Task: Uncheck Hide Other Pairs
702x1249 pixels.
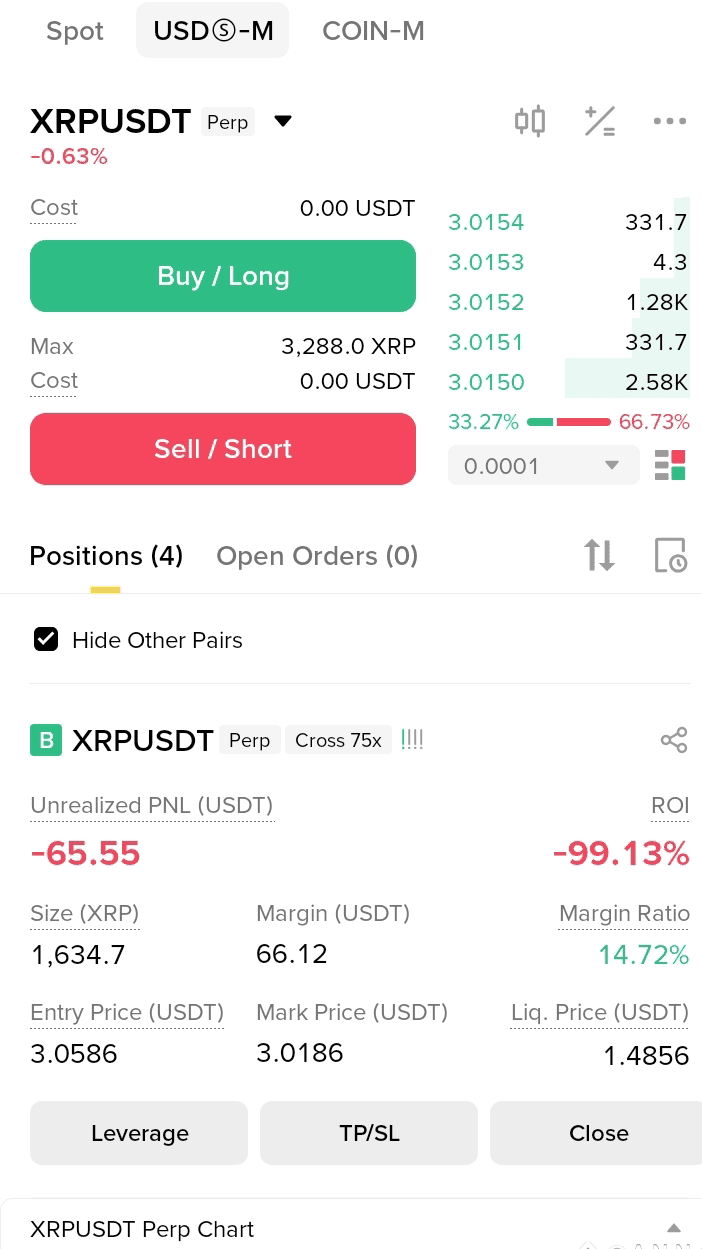Action: click(x=46, y=640)
